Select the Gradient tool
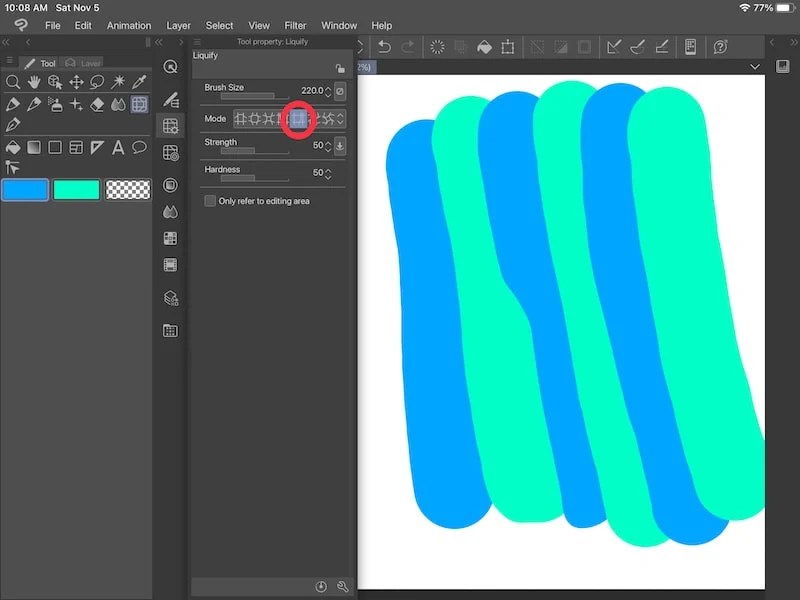The image size is (800, 600). pos(34,148)
